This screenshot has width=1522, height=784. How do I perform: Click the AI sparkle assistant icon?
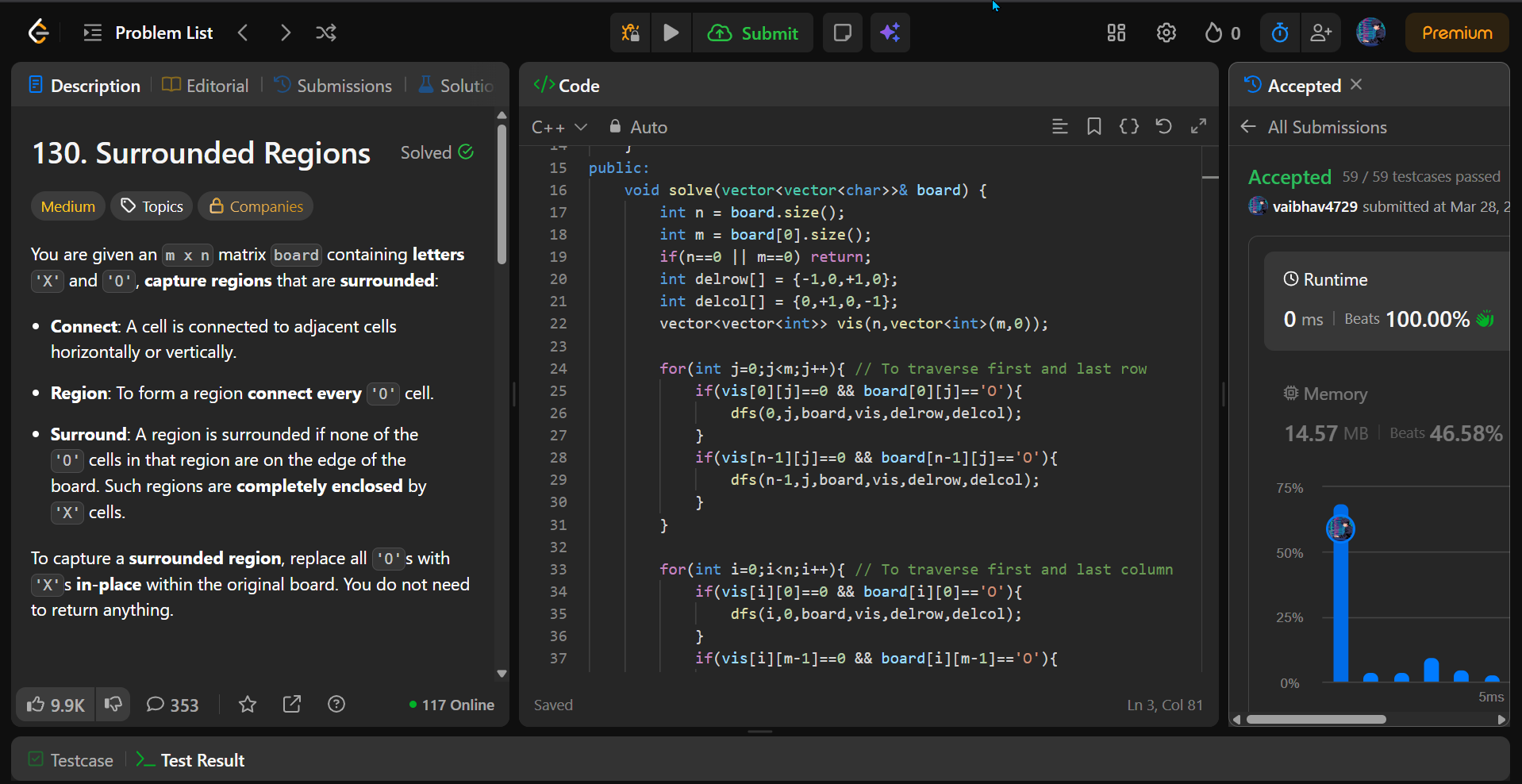click(x=890, y=33)
